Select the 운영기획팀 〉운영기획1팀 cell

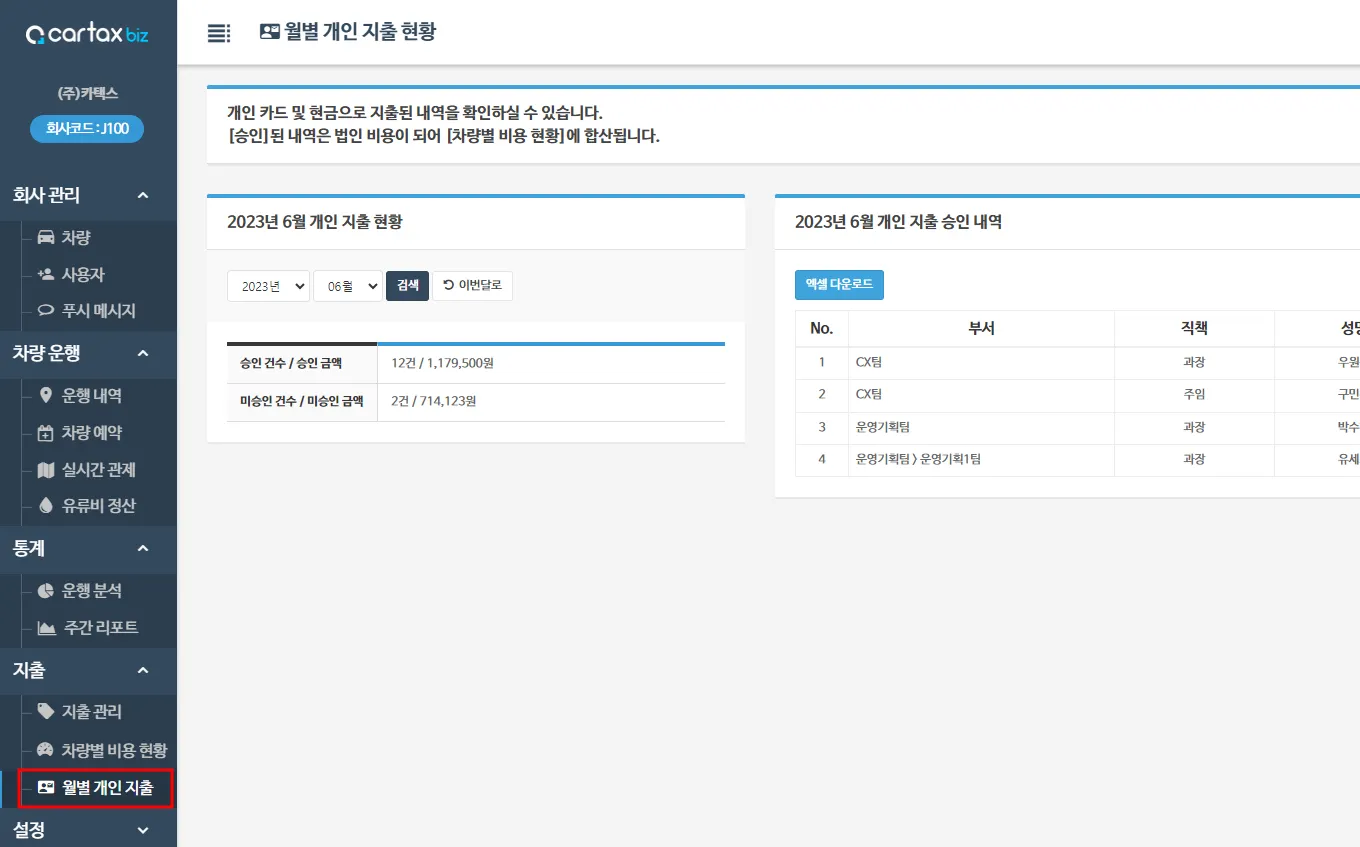(981, 459)
